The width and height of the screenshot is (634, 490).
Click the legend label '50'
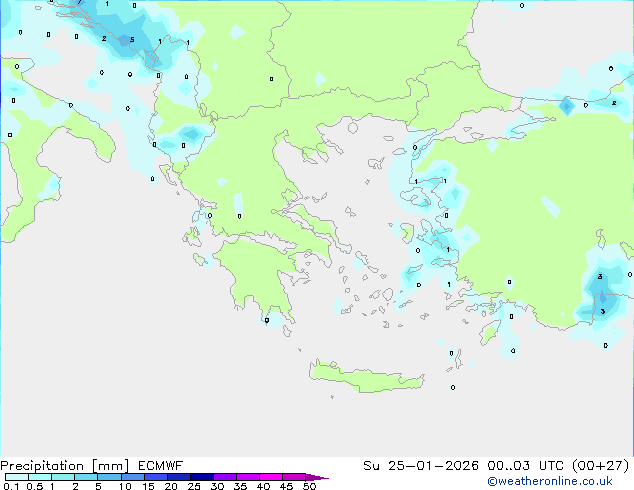click(x=309, y=486)
